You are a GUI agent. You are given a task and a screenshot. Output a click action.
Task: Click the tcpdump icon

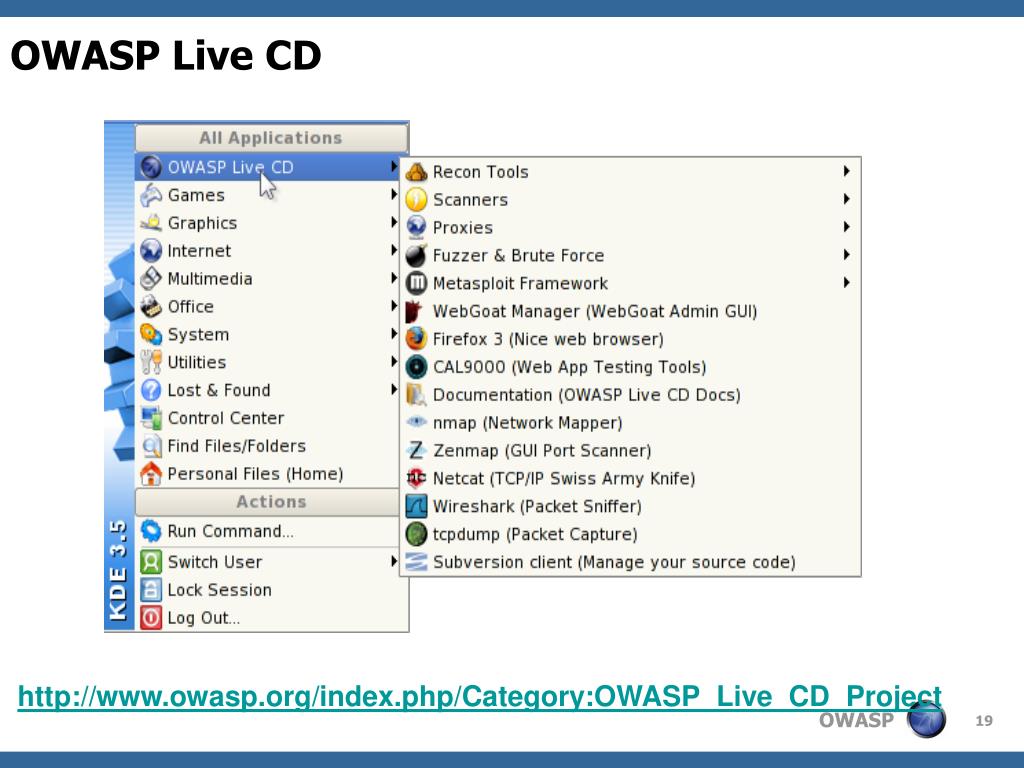416,534
